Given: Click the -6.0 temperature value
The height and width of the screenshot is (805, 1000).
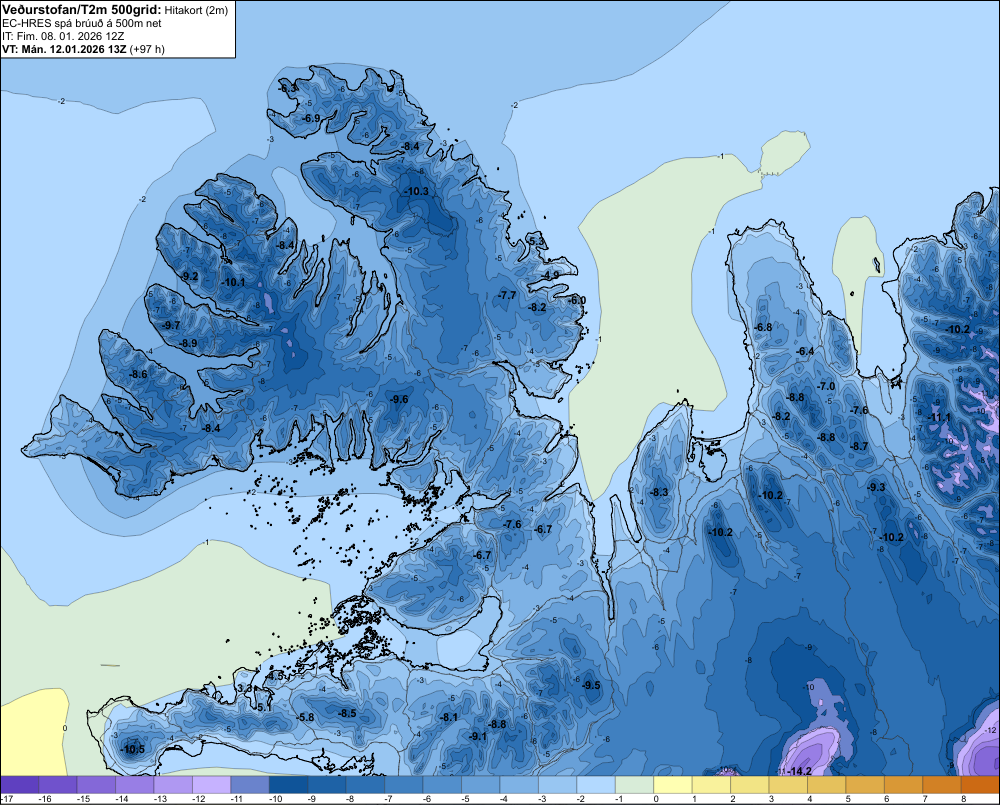Looking at the screenshot, I should (x=577, y=300).
